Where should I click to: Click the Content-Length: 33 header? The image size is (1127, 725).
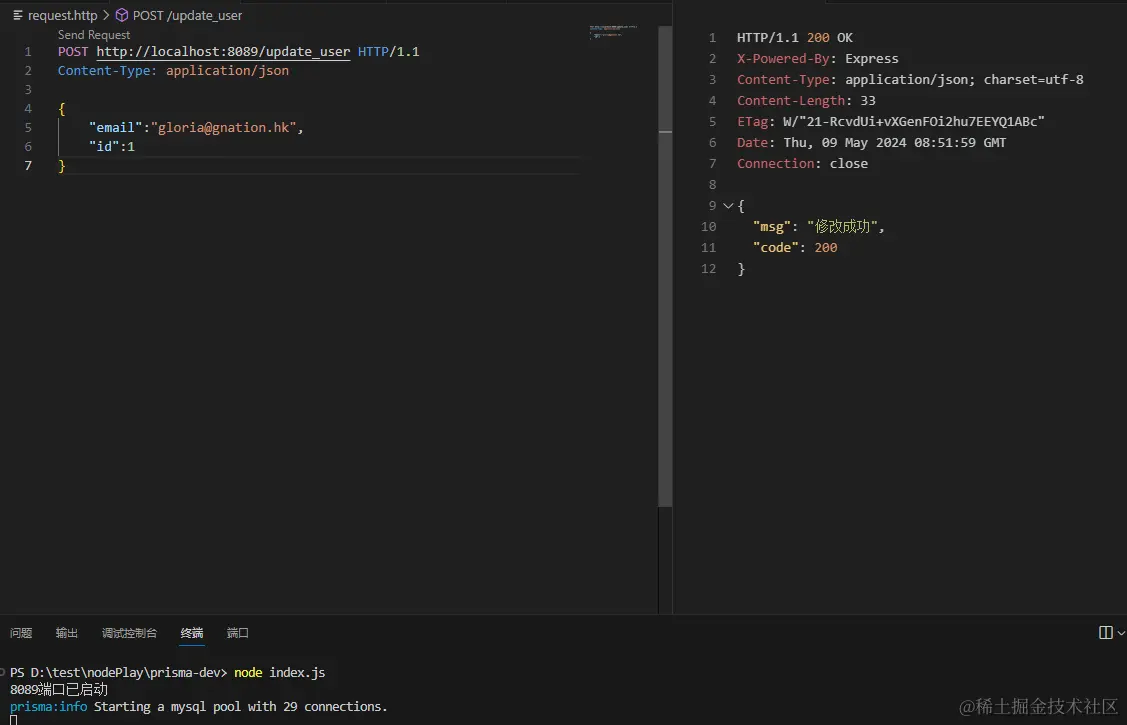coord(806,101)
